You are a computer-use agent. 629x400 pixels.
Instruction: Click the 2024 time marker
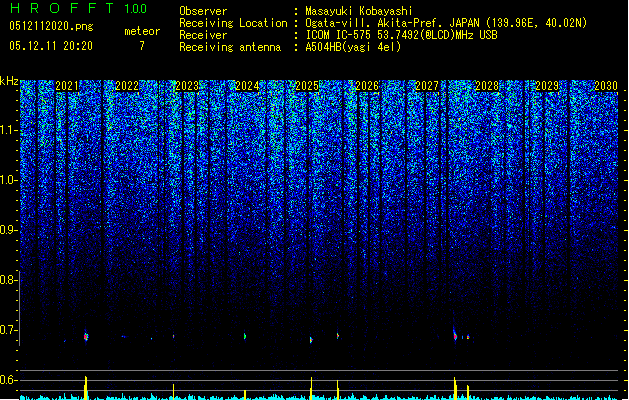(247, 86)
